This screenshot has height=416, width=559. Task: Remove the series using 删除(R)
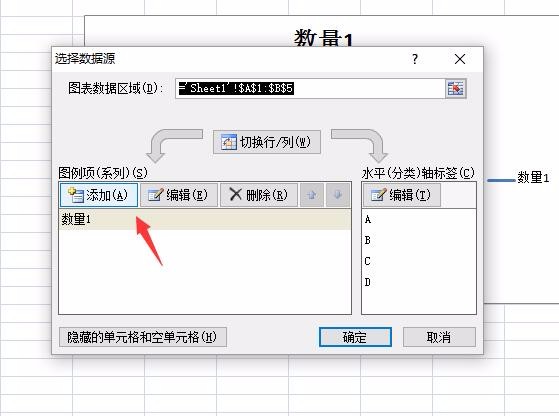[x=259, y=195]
